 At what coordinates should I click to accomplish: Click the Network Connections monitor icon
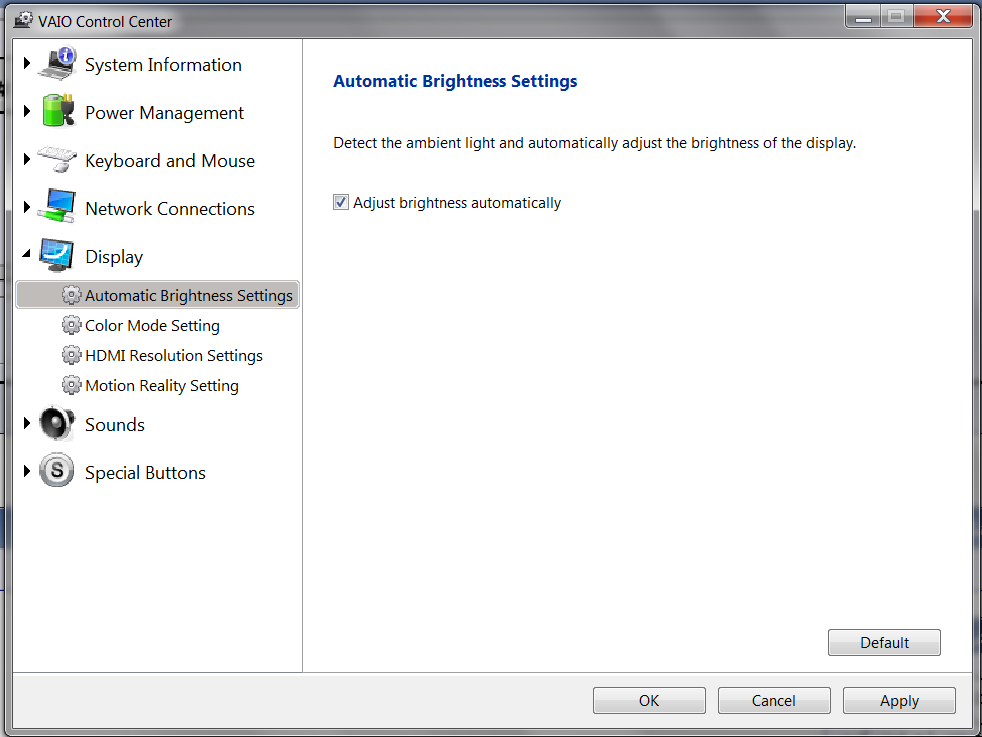(x=57, y=206)
